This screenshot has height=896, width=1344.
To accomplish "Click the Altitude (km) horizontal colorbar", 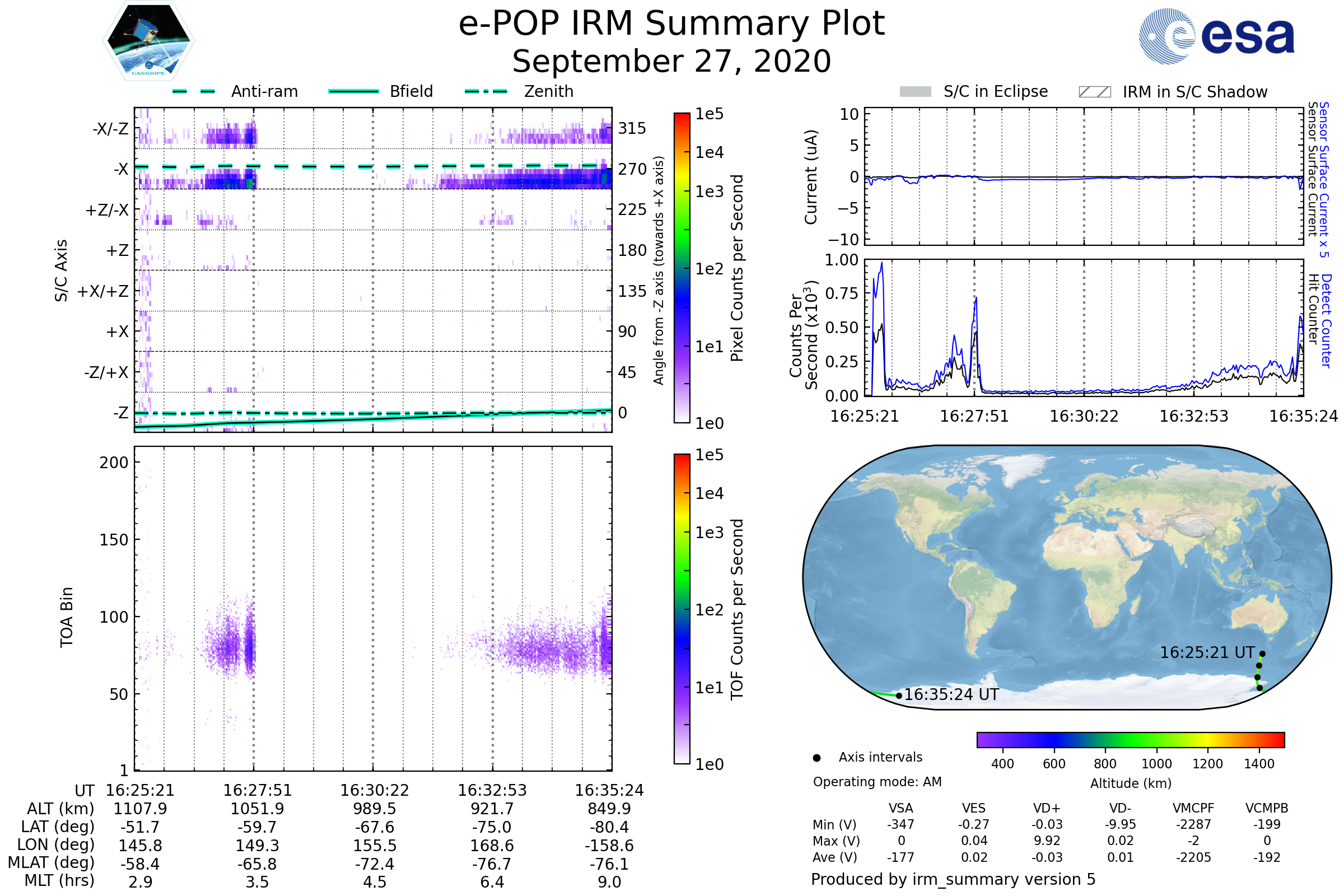I will point(1131,740).
